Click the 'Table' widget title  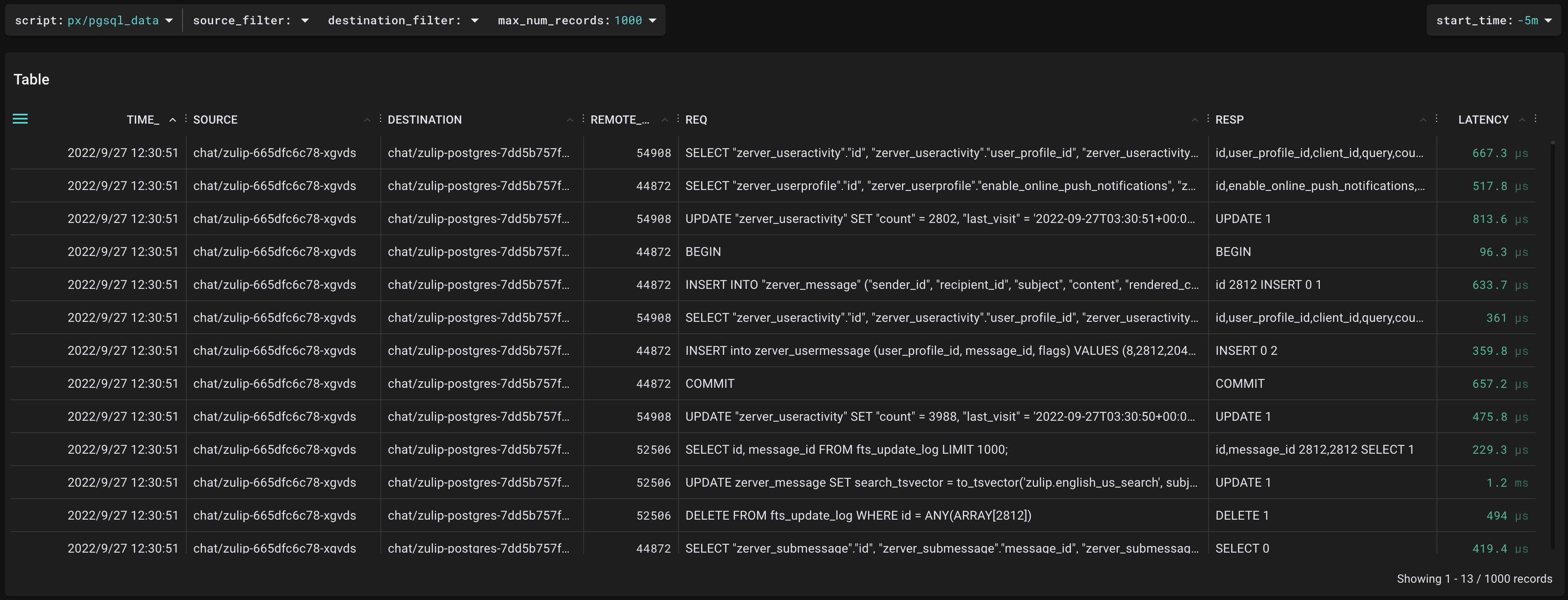[x=32, y=79]
